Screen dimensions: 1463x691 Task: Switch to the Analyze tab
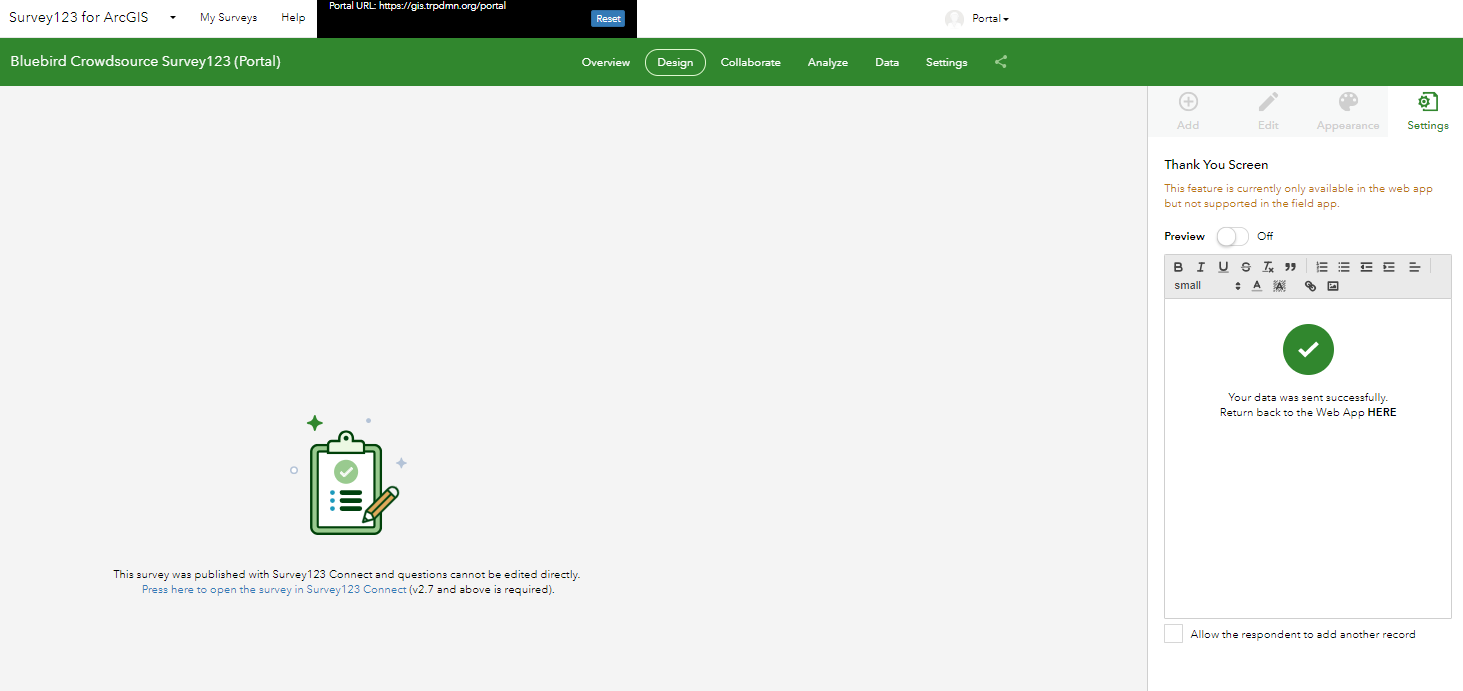[828, 62]
